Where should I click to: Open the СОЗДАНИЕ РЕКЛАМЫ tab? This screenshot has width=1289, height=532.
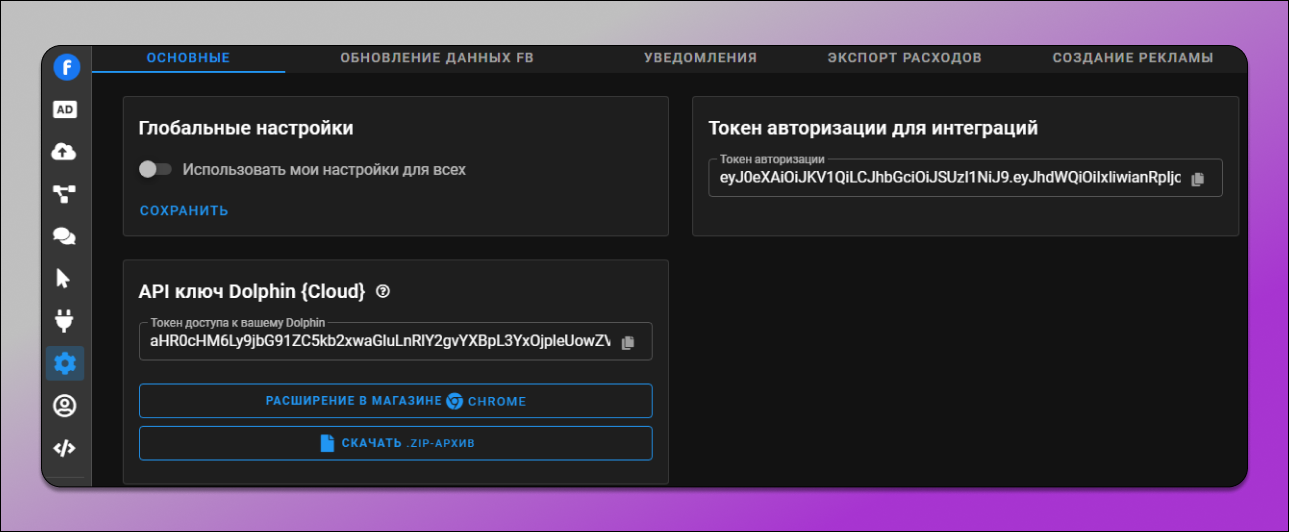[1133, 58]
